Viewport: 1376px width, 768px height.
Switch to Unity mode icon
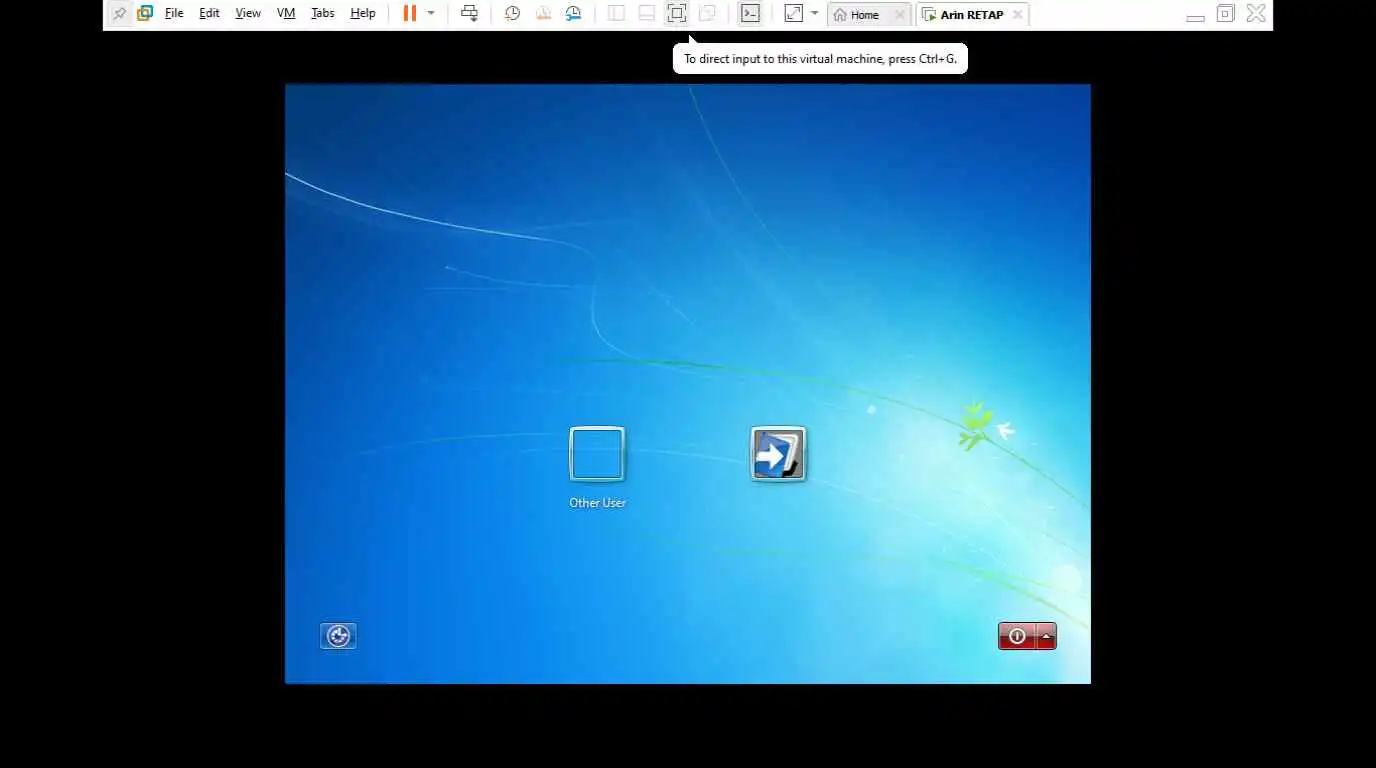[708, 14]
